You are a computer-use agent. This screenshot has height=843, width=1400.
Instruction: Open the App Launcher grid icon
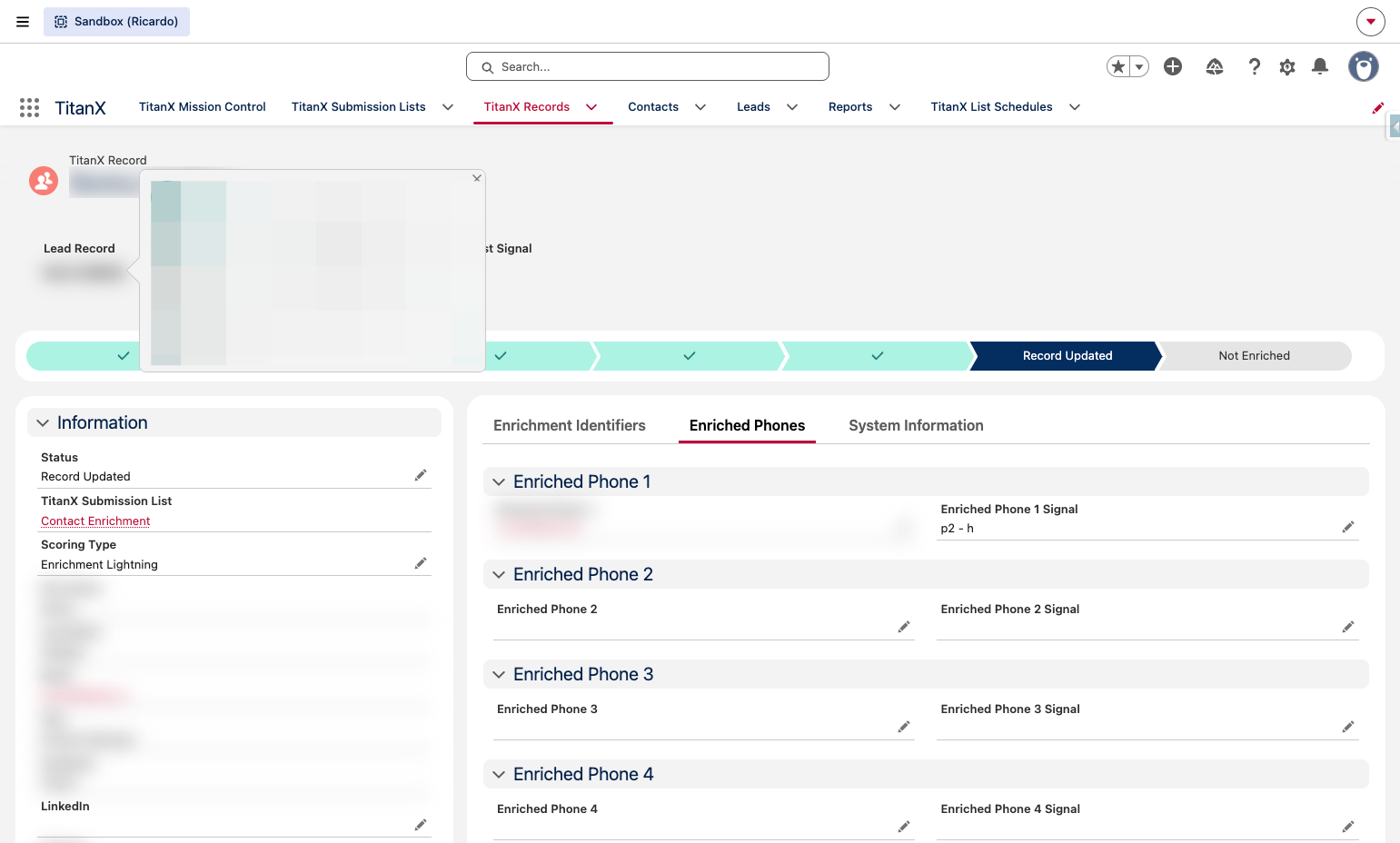tap(29, 107)
